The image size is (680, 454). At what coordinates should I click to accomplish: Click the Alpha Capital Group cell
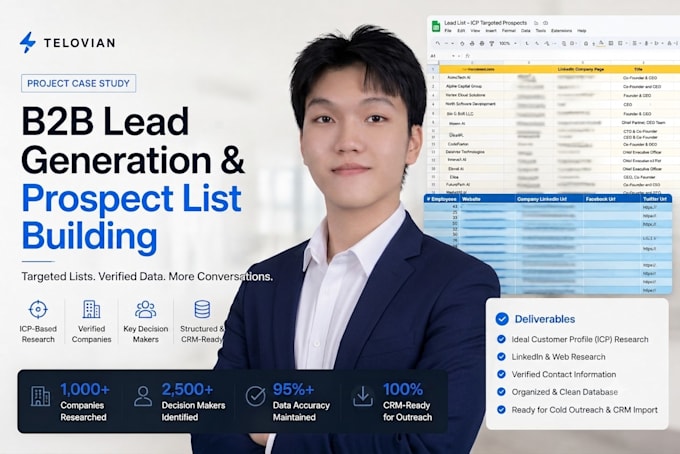(x=464, y=86)
